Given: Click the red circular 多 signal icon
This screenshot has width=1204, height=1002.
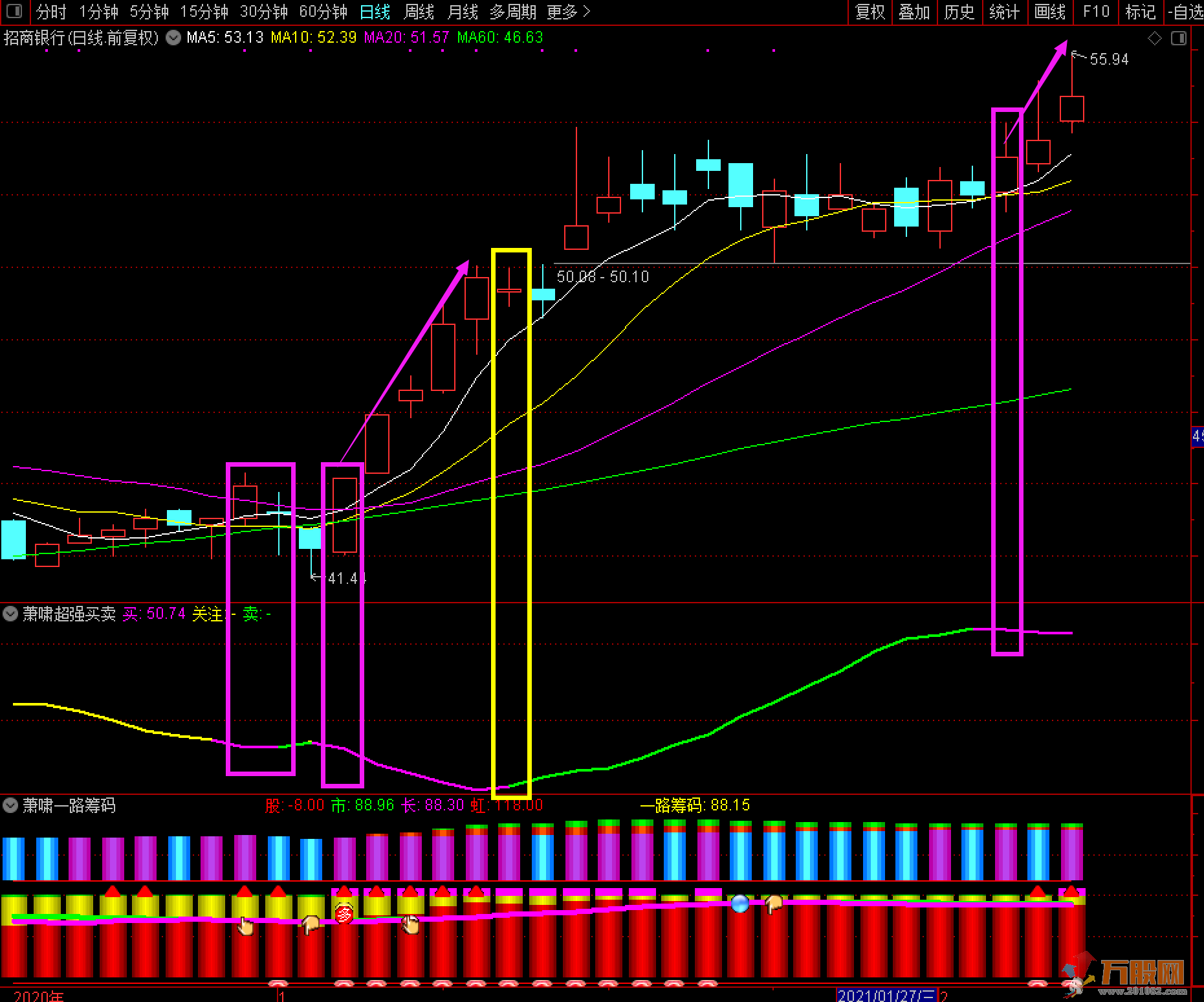Looking at the screenshot, I should point(345,914).
